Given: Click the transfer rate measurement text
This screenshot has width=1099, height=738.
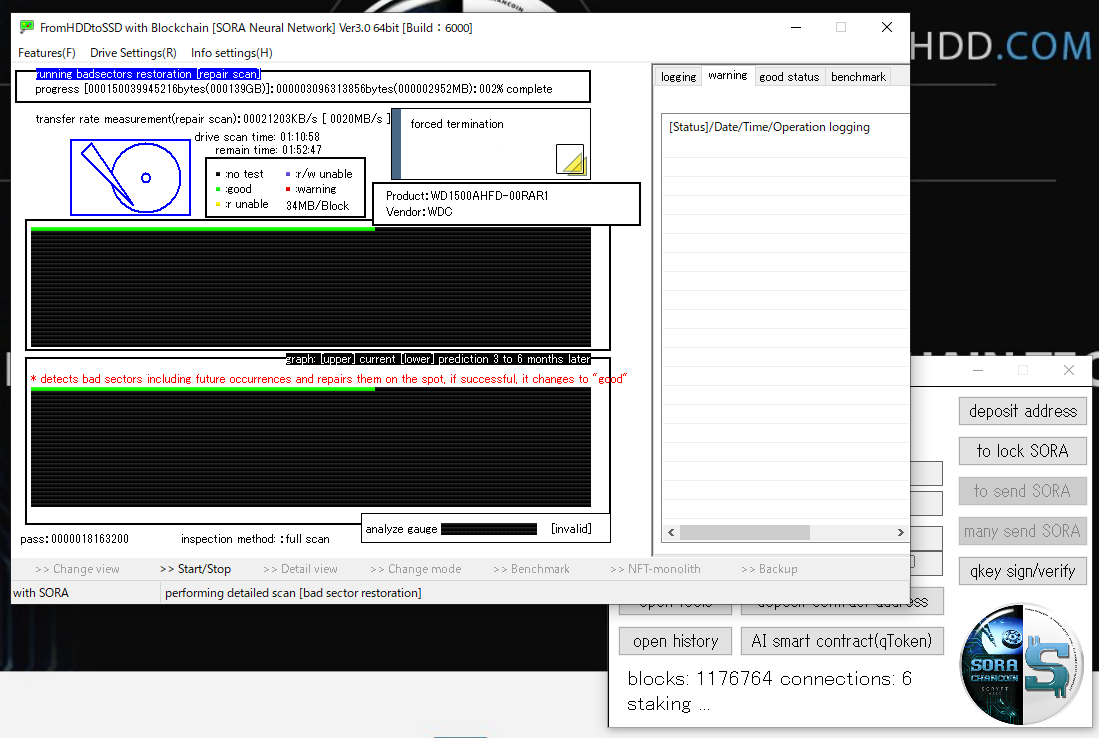Looking at the screenshot, I should tap(212, 119).
